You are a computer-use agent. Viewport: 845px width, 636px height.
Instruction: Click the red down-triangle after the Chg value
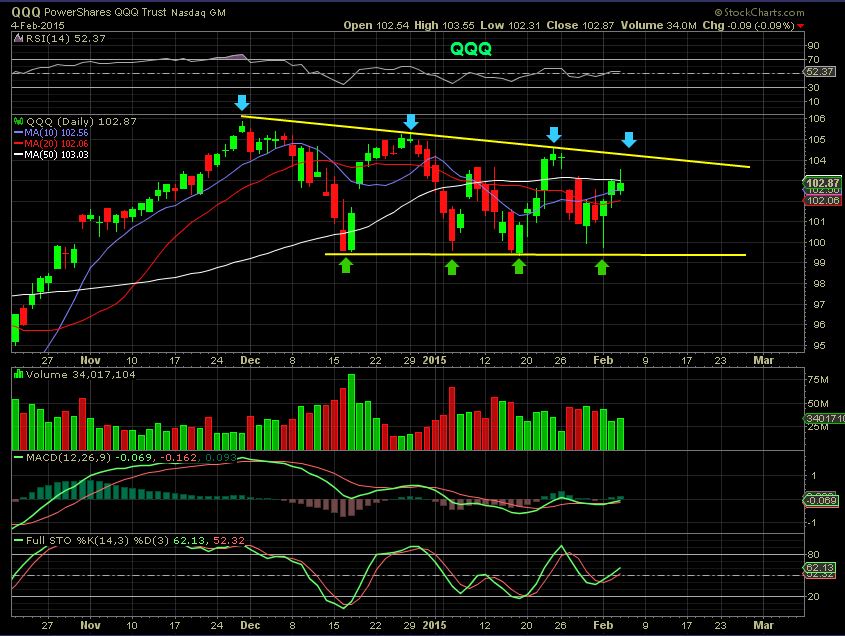click(x=801, y=26)
